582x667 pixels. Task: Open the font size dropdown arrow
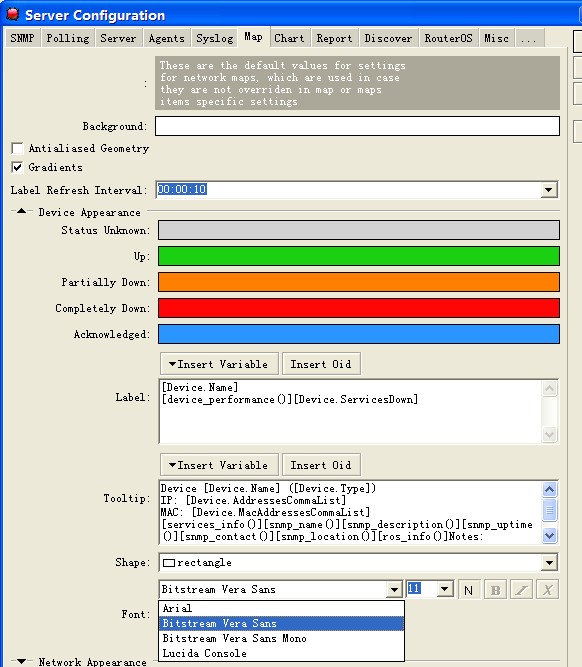445,590
